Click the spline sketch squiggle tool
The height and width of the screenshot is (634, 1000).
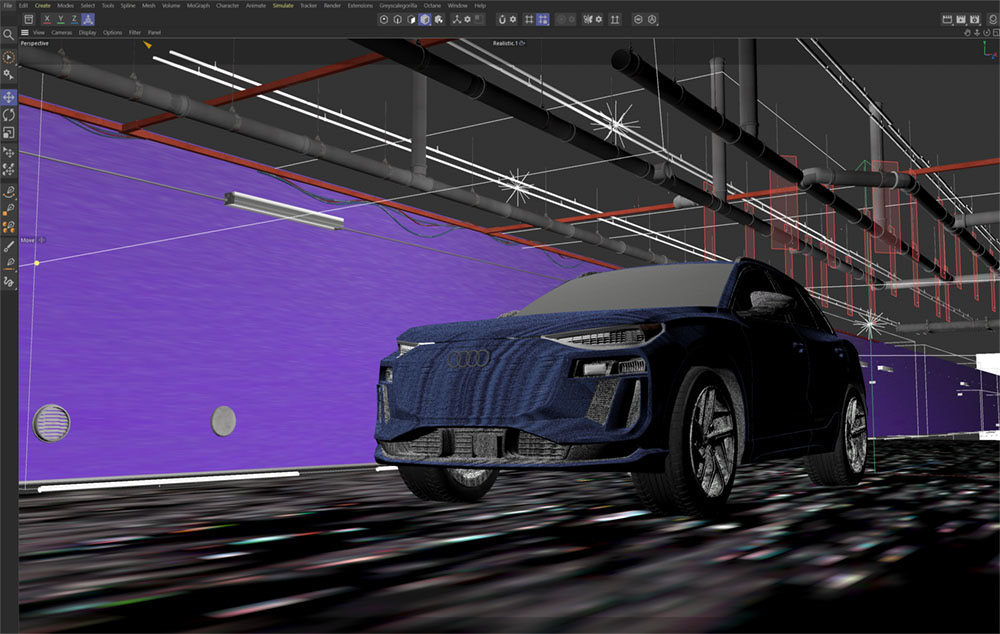8,282
